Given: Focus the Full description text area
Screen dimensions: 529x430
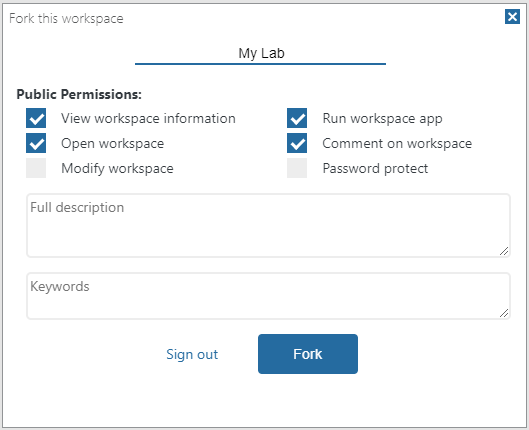Looking at the screenshot, I should (269, 225).
